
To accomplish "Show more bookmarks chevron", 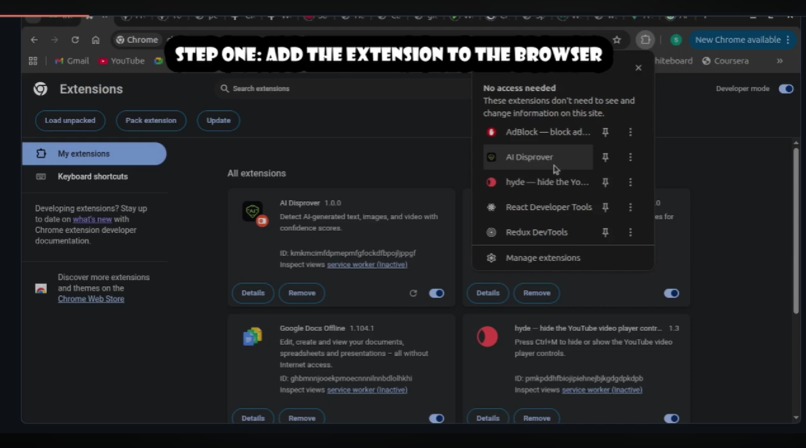I will [780, 61].
